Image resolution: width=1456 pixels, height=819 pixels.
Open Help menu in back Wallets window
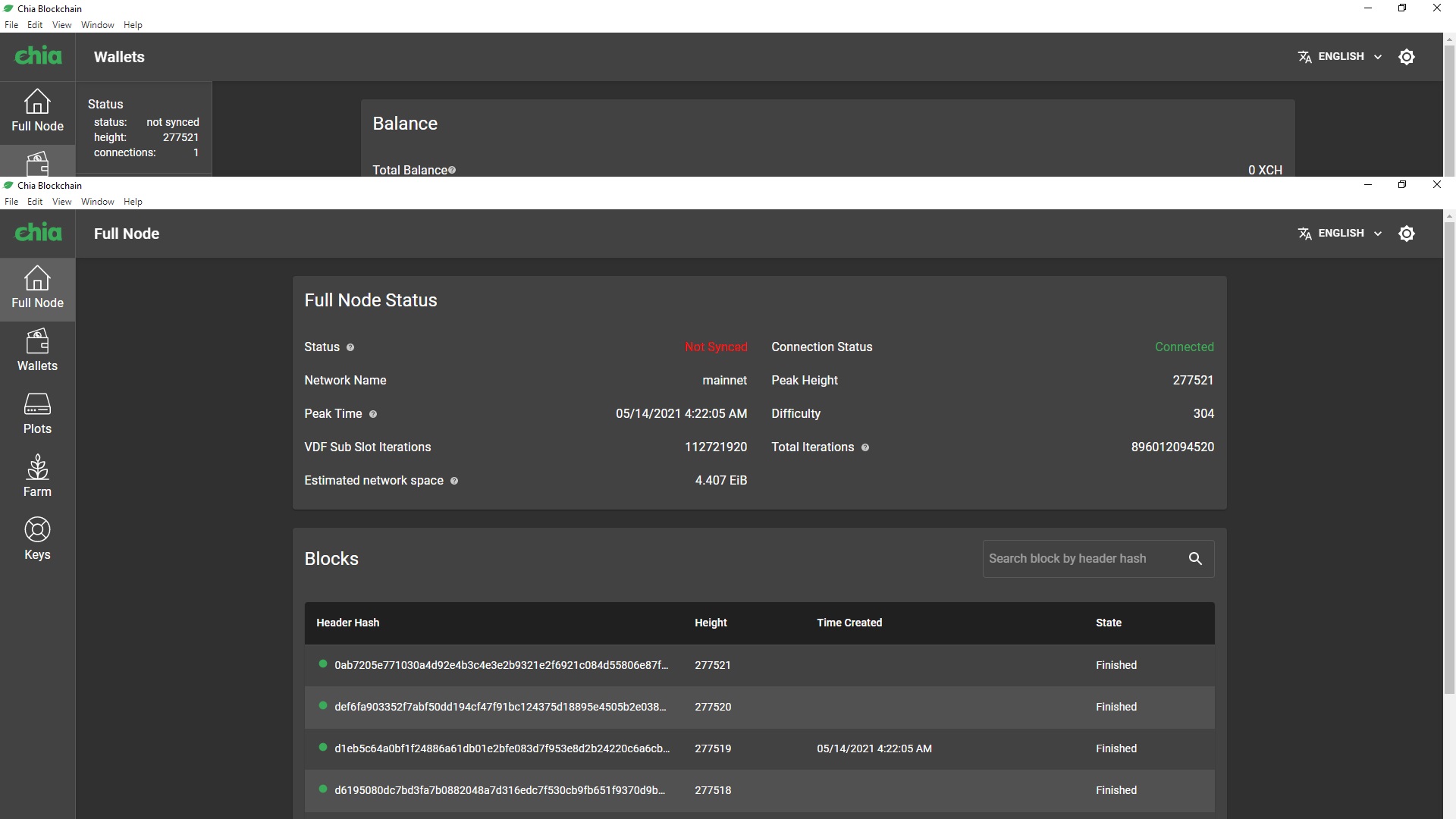coord(133,25)
